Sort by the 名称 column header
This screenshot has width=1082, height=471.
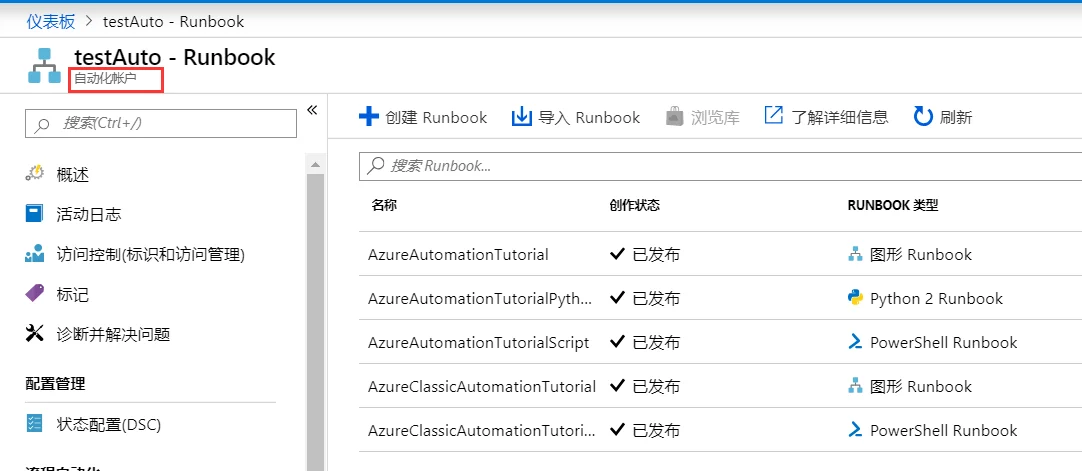click(384, 206)
